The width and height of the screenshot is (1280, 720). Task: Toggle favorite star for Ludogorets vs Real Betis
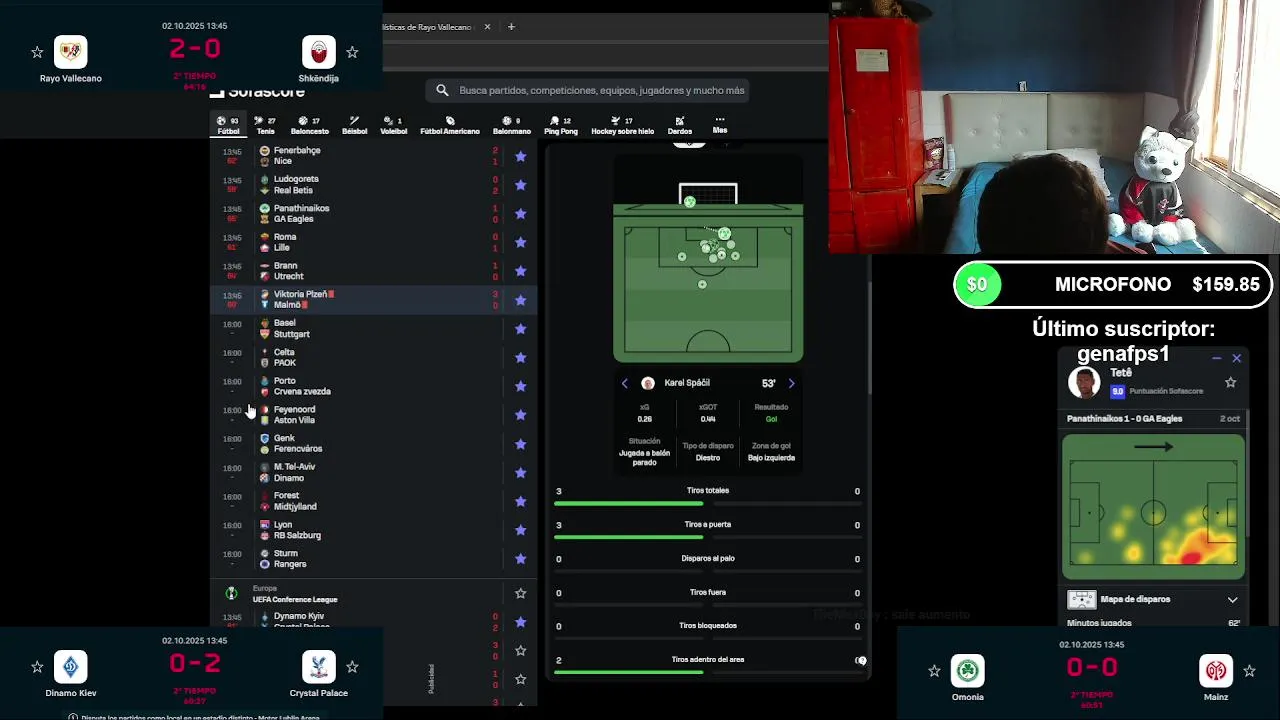(x=520, y=185)
